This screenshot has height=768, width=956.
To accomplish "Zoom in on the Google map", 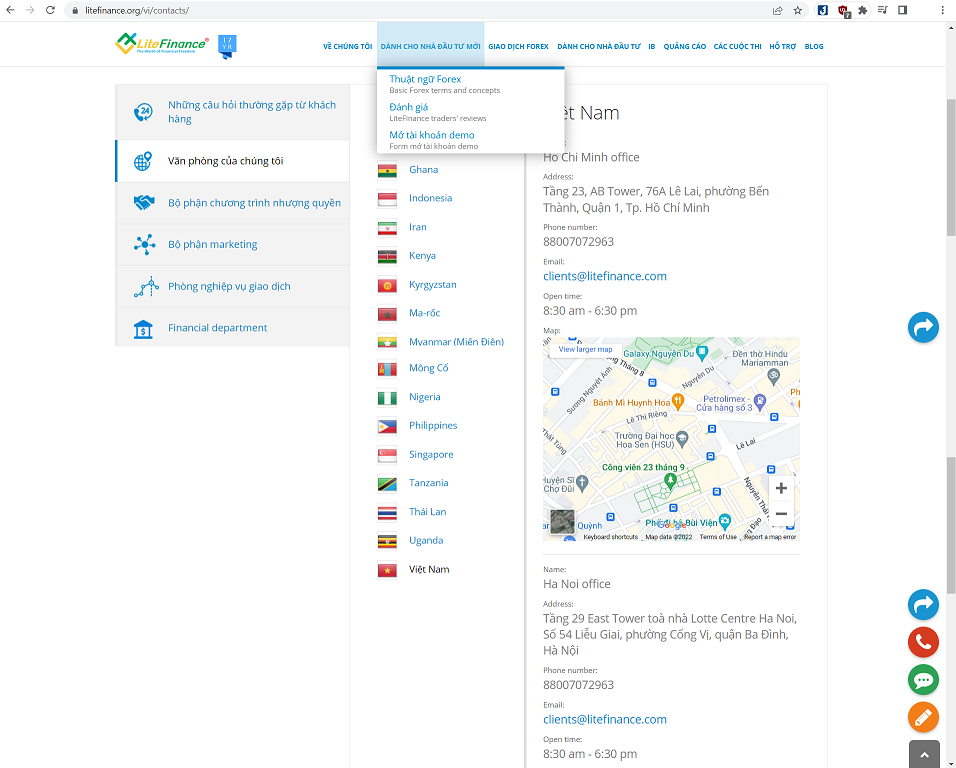I will [x=781, y=488].
